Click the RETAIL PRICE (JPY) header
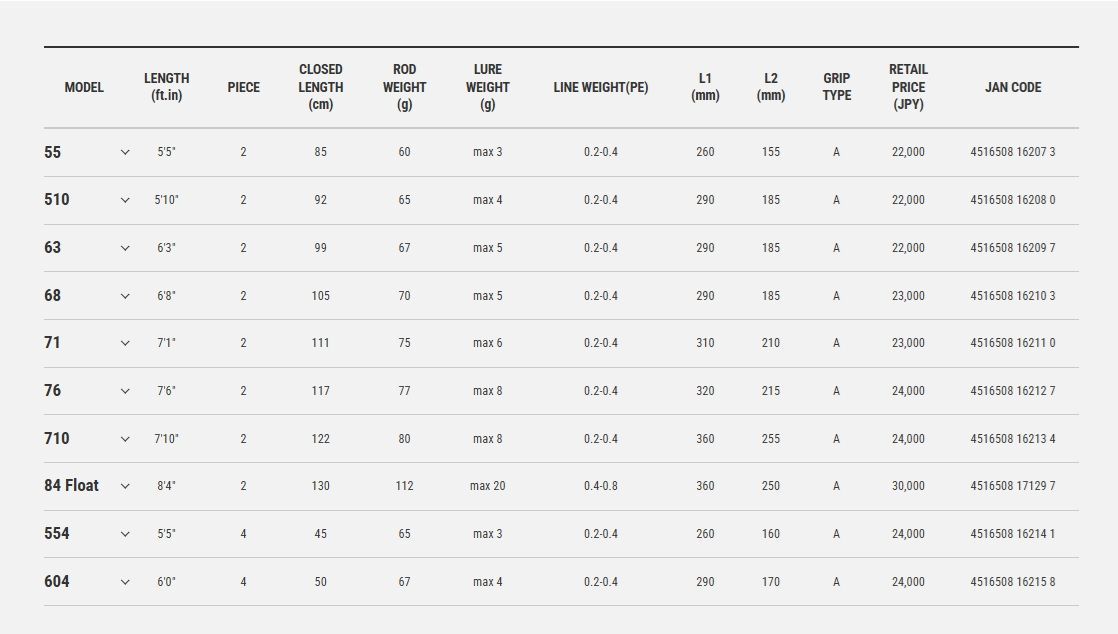This screenshot has height=634, width=1118. tap(908, 87)
